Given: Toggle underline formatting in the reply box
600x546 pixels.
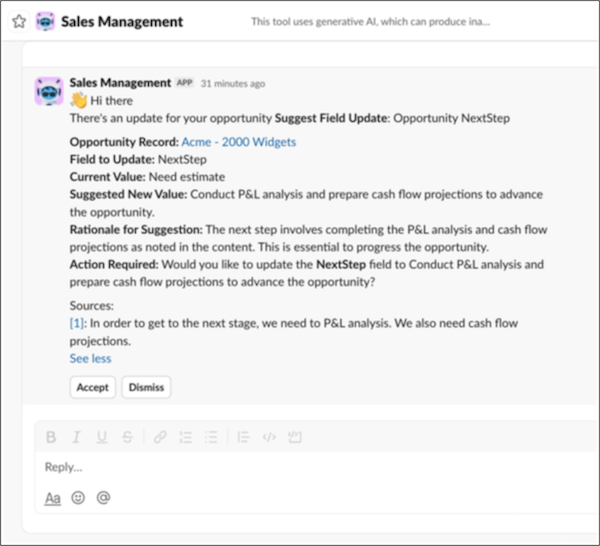Looking at the screenshot, I should 101,437.
